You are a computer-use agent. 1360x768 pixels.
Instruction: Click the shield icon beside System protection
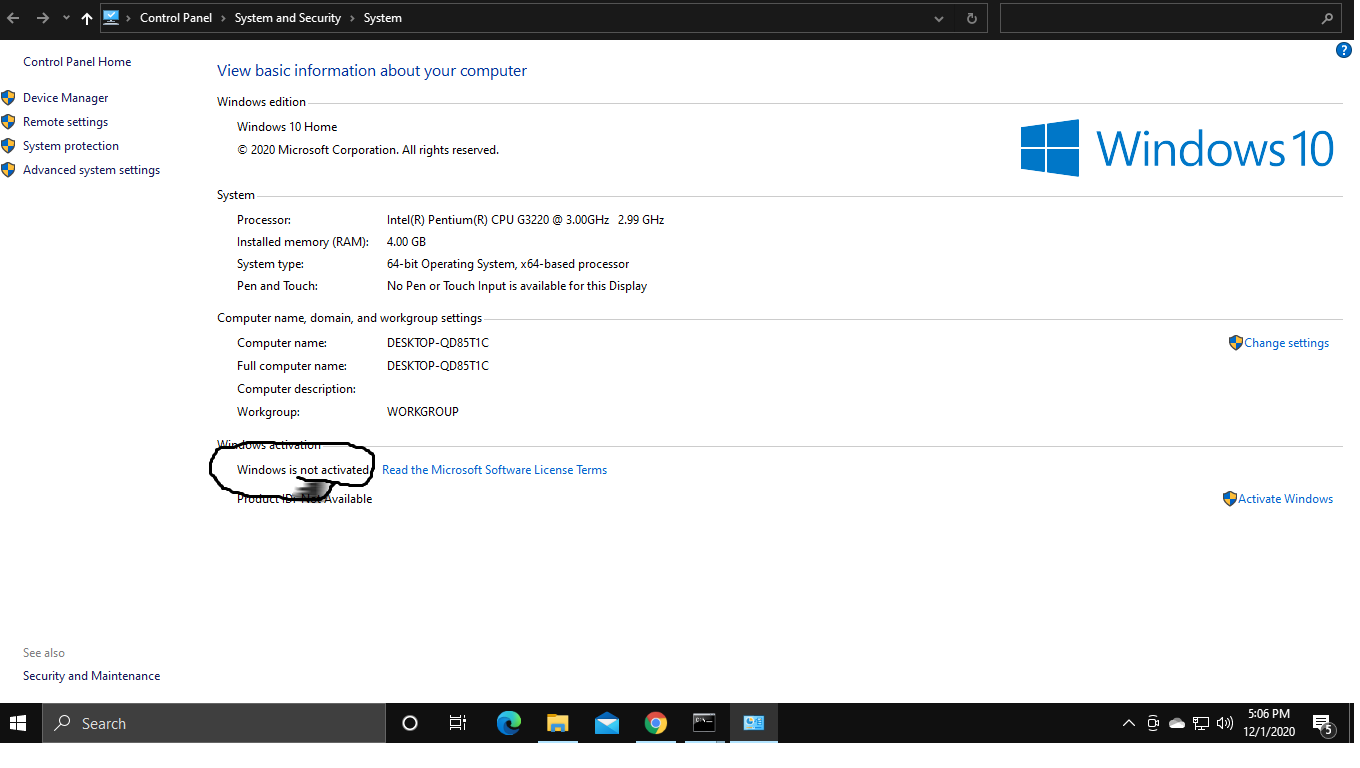pos(8,145)
